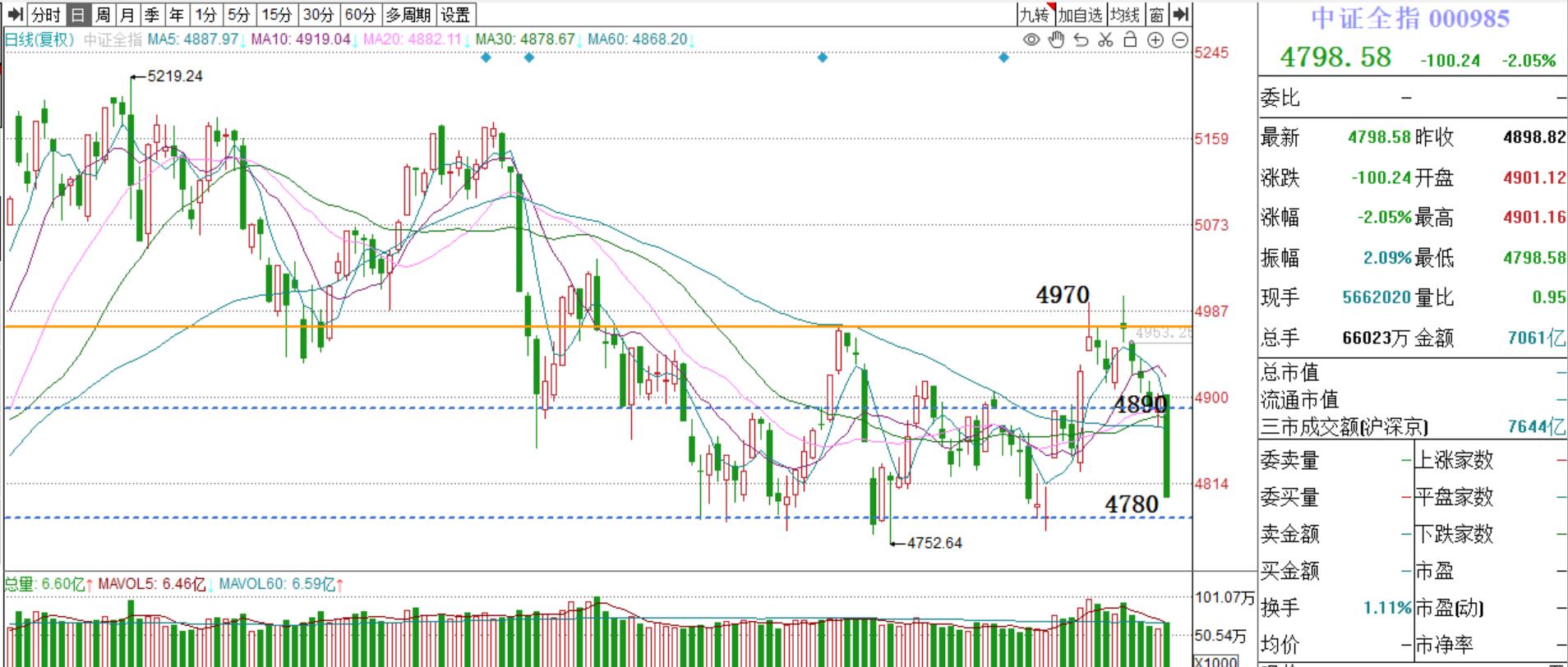
Task: Click the MA30: 4878.67 indicator label
Action: tap(527, 39)
